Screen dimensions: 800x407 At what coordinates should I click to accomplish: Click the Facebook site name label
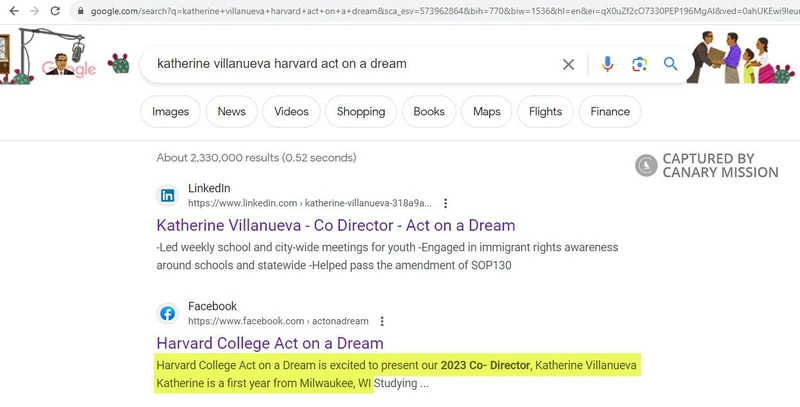pyautogui.click(x=213, y=306)
